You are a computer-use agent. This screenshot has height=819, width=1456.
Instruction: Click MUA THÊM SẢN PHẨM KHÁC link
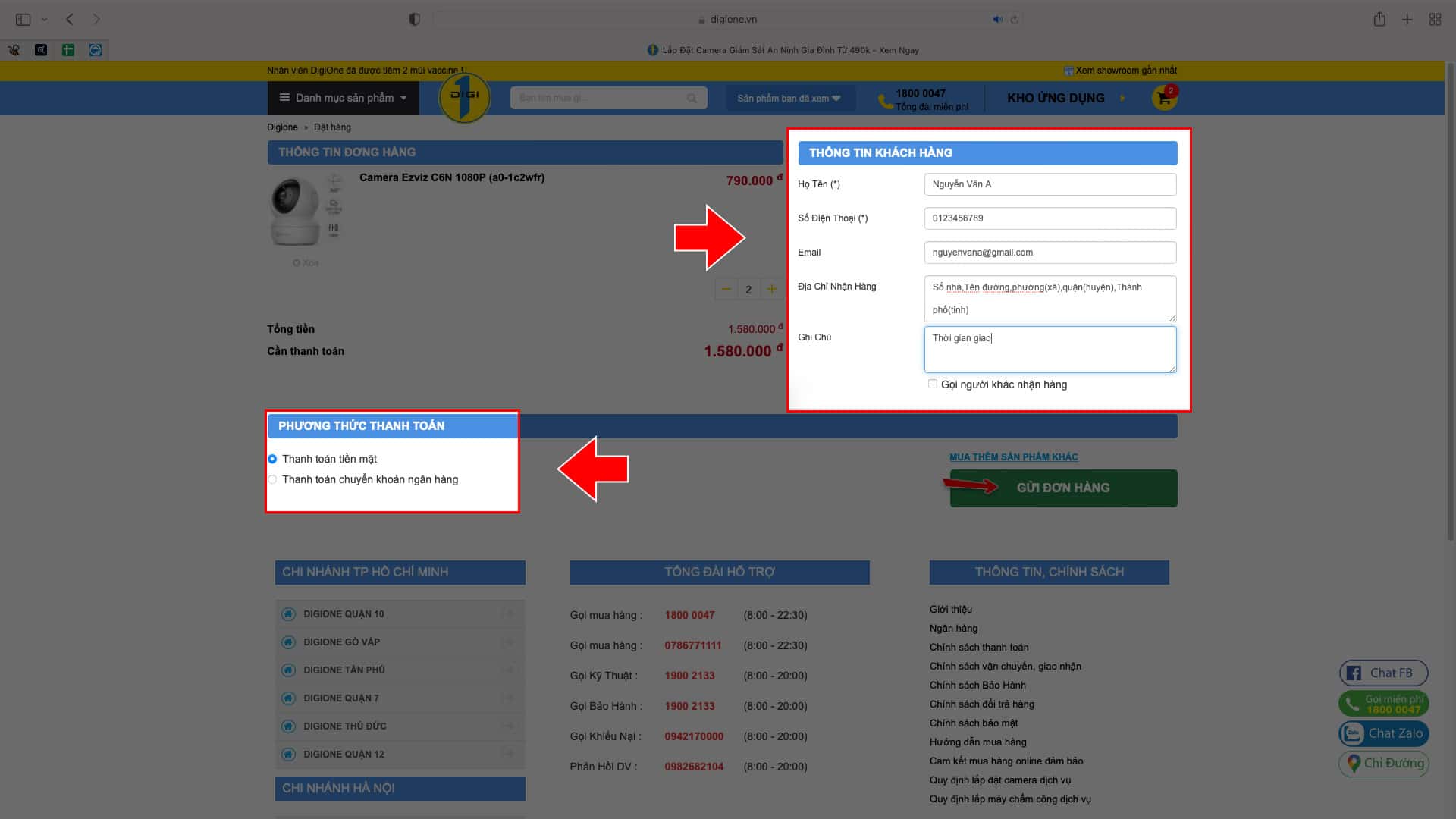1013,457
